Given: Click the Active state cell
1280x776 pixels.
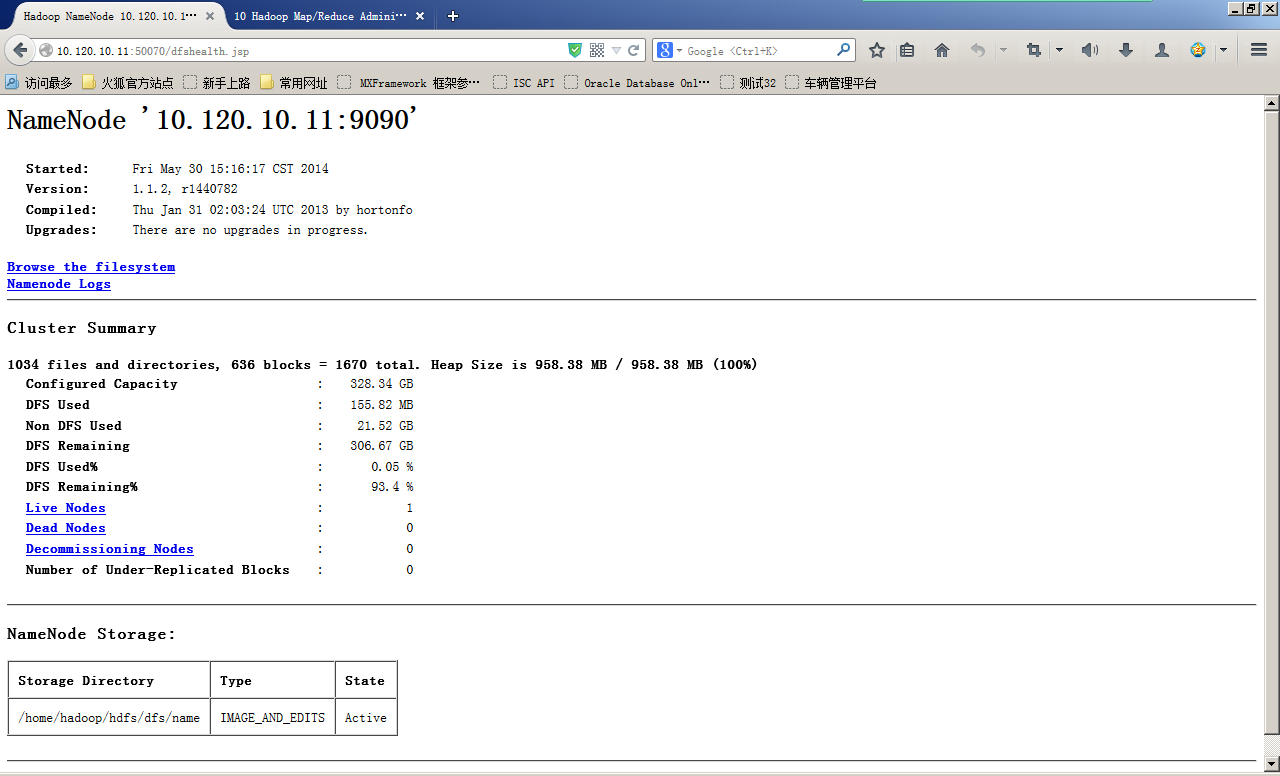Looking at the screenshot, I should click(x=366, y=717).
